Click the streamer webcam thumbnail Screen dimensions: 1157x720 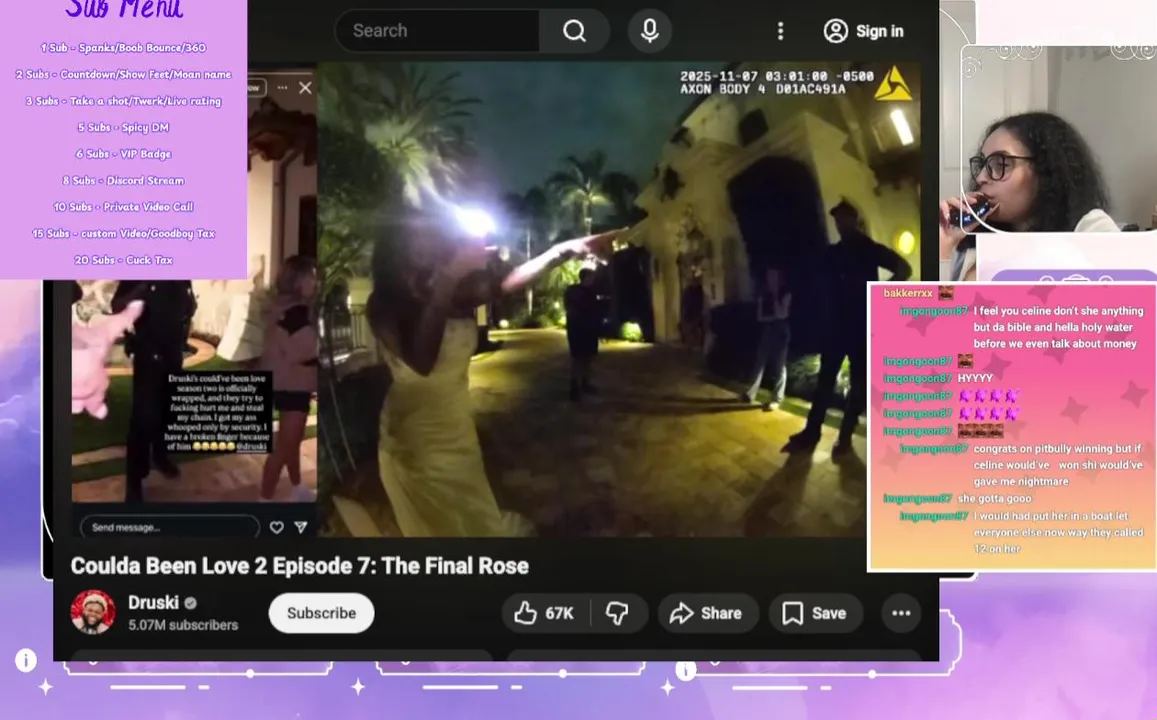pos(1059,139)
